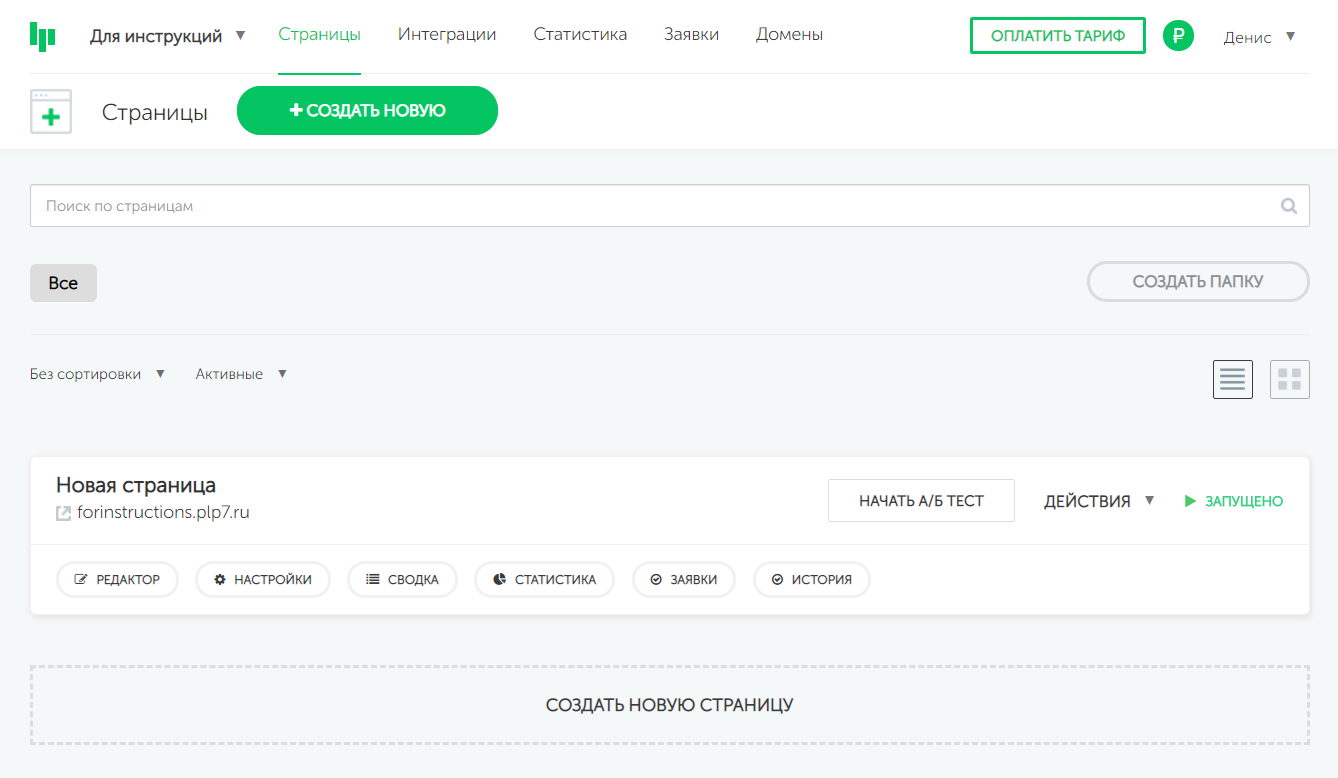
Task: Open the Сводка summary list
Action: [402, 579]
